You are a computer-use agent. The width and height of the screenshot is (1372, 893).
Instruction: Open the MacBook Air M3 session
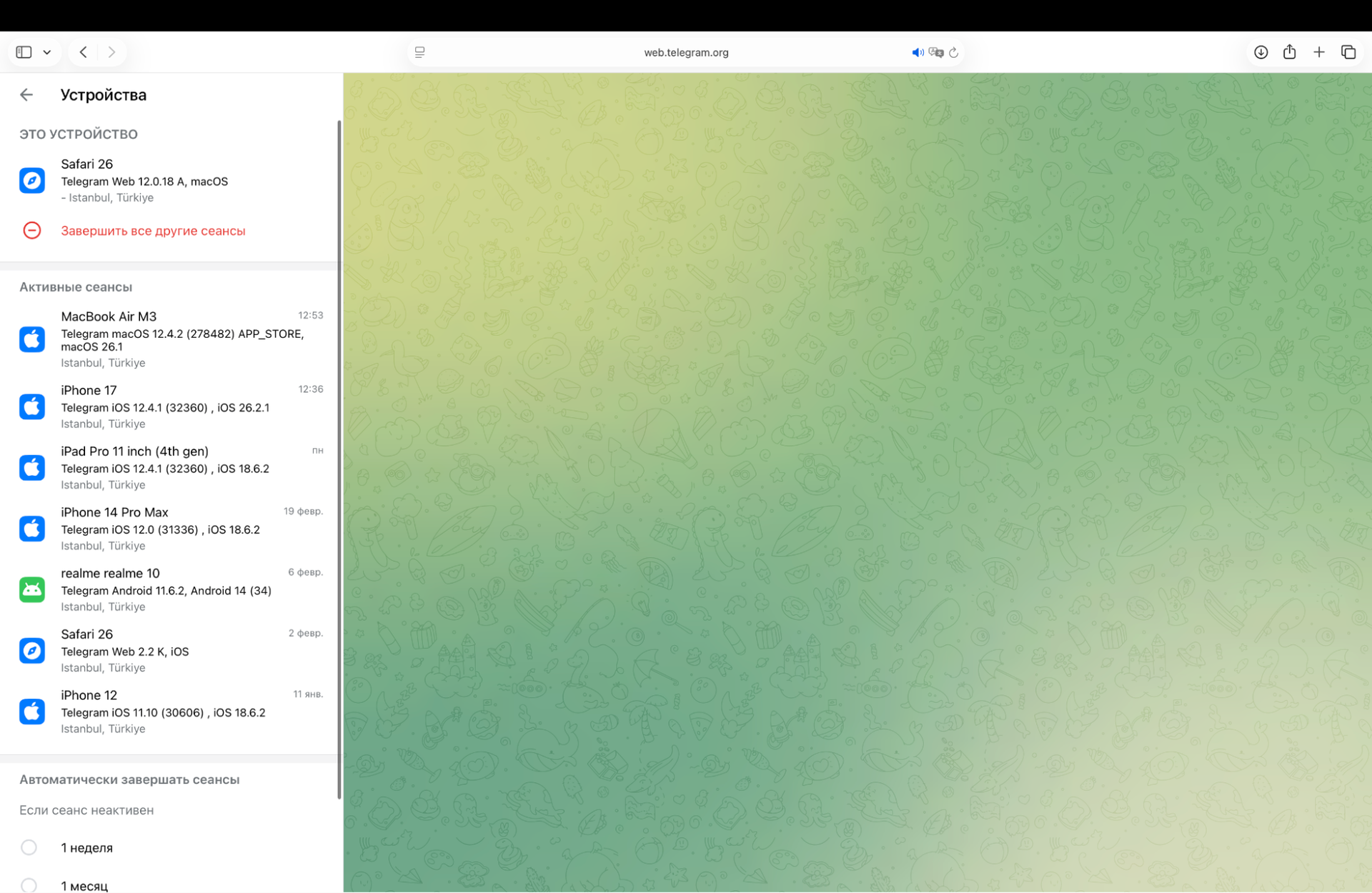pos(170,339)
